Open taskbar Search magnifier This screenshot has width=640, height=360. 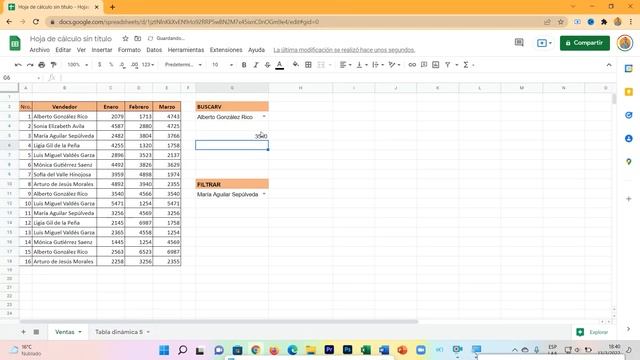182,350
